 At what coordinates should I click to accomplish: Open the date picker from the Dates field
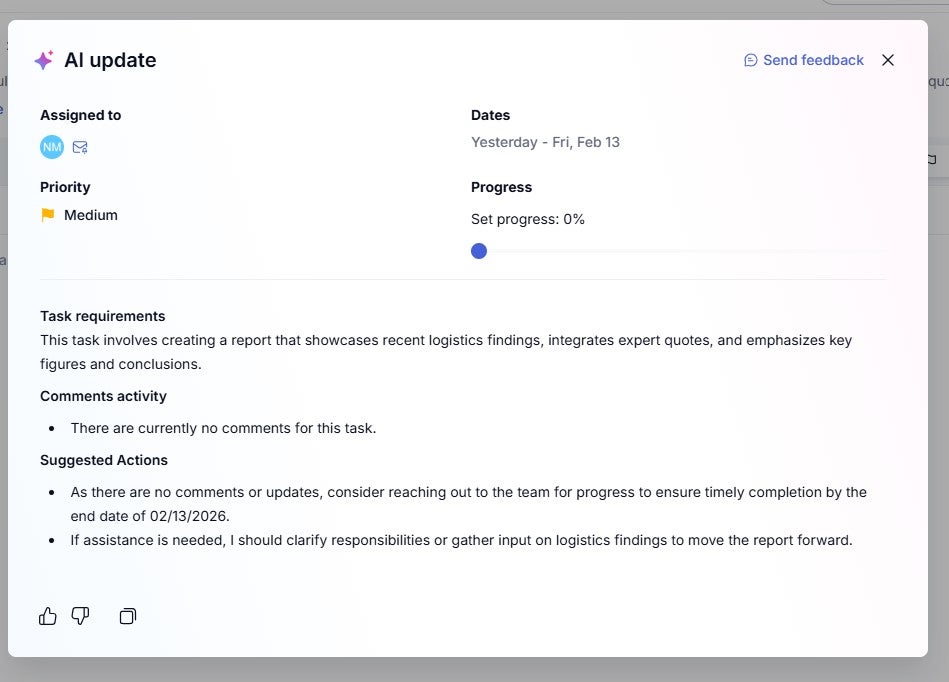pos(546,141)
